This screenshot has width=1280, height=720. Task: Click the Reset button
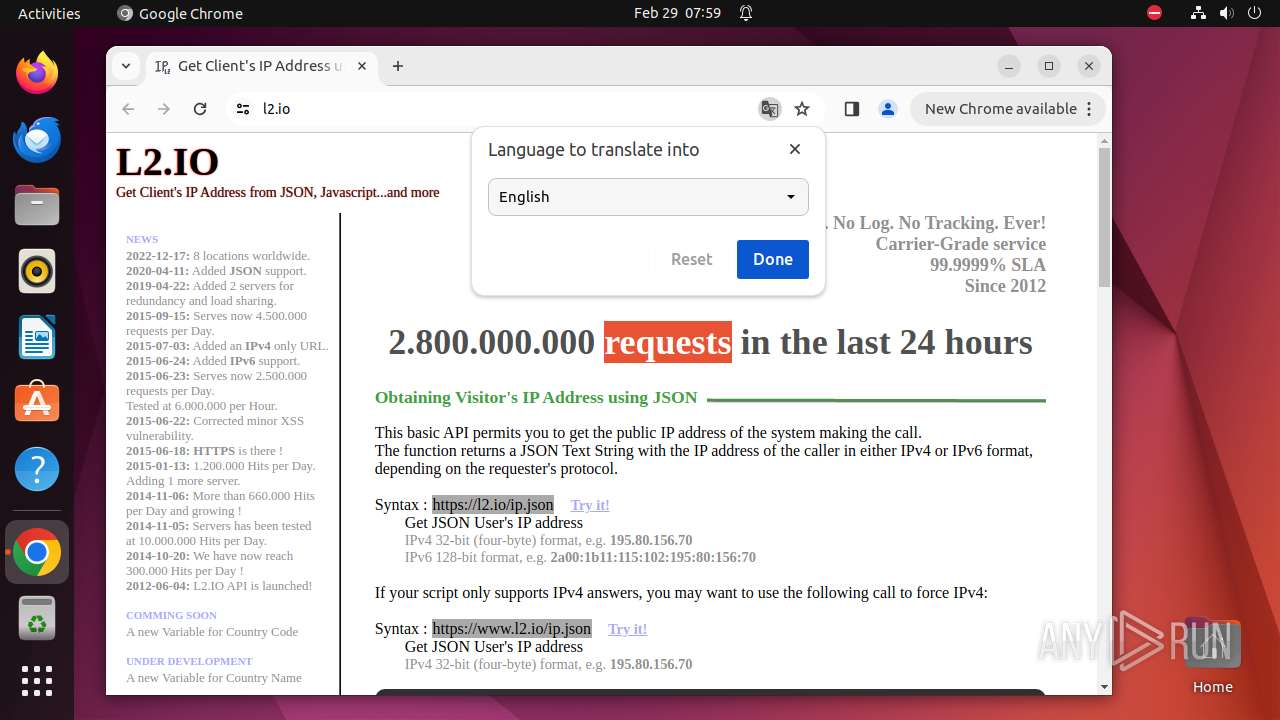(x=691, y=259)
